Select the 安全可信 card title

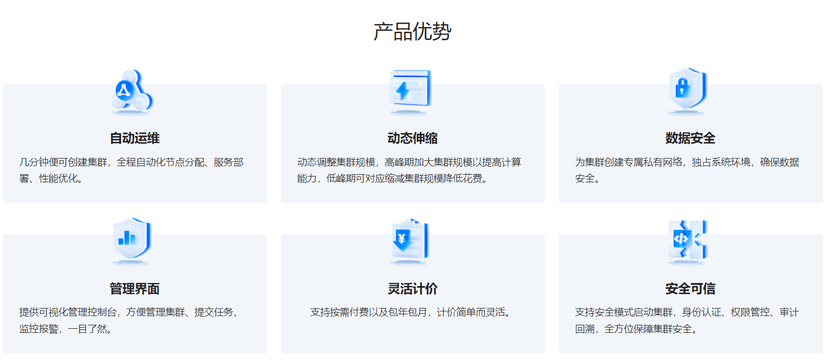(x=690, y=289)
